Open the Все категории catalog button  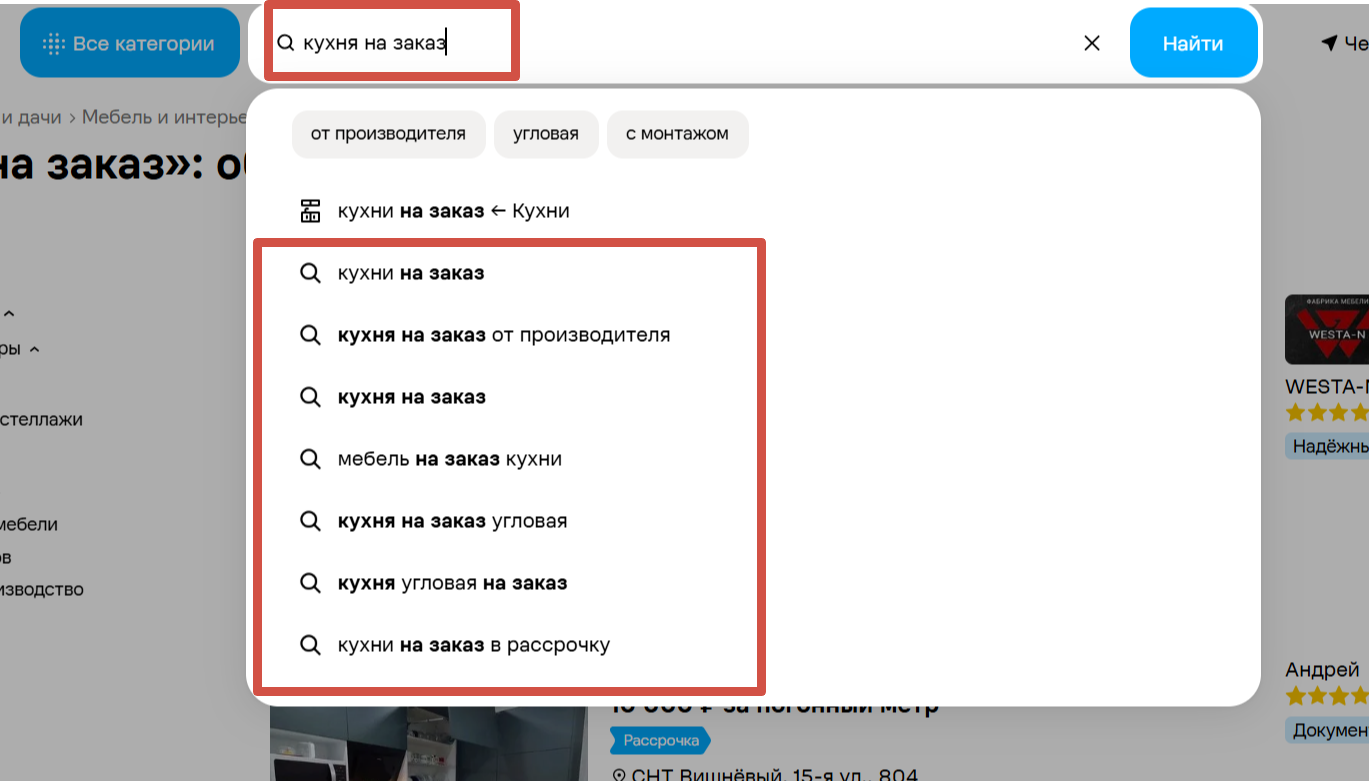pos(130,43)
